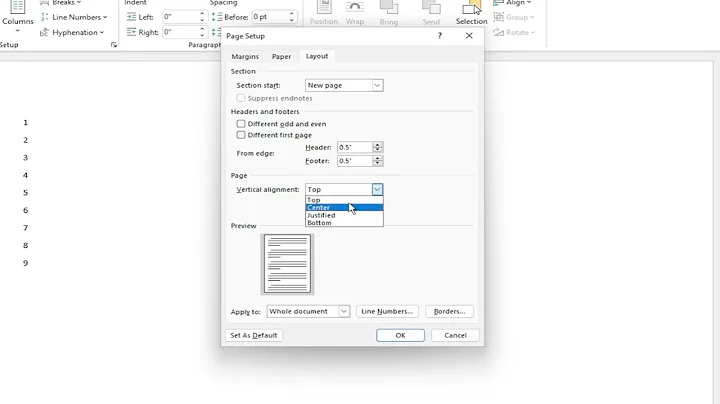Click the Page Setup dialog launcher icon

pos(114,45)
